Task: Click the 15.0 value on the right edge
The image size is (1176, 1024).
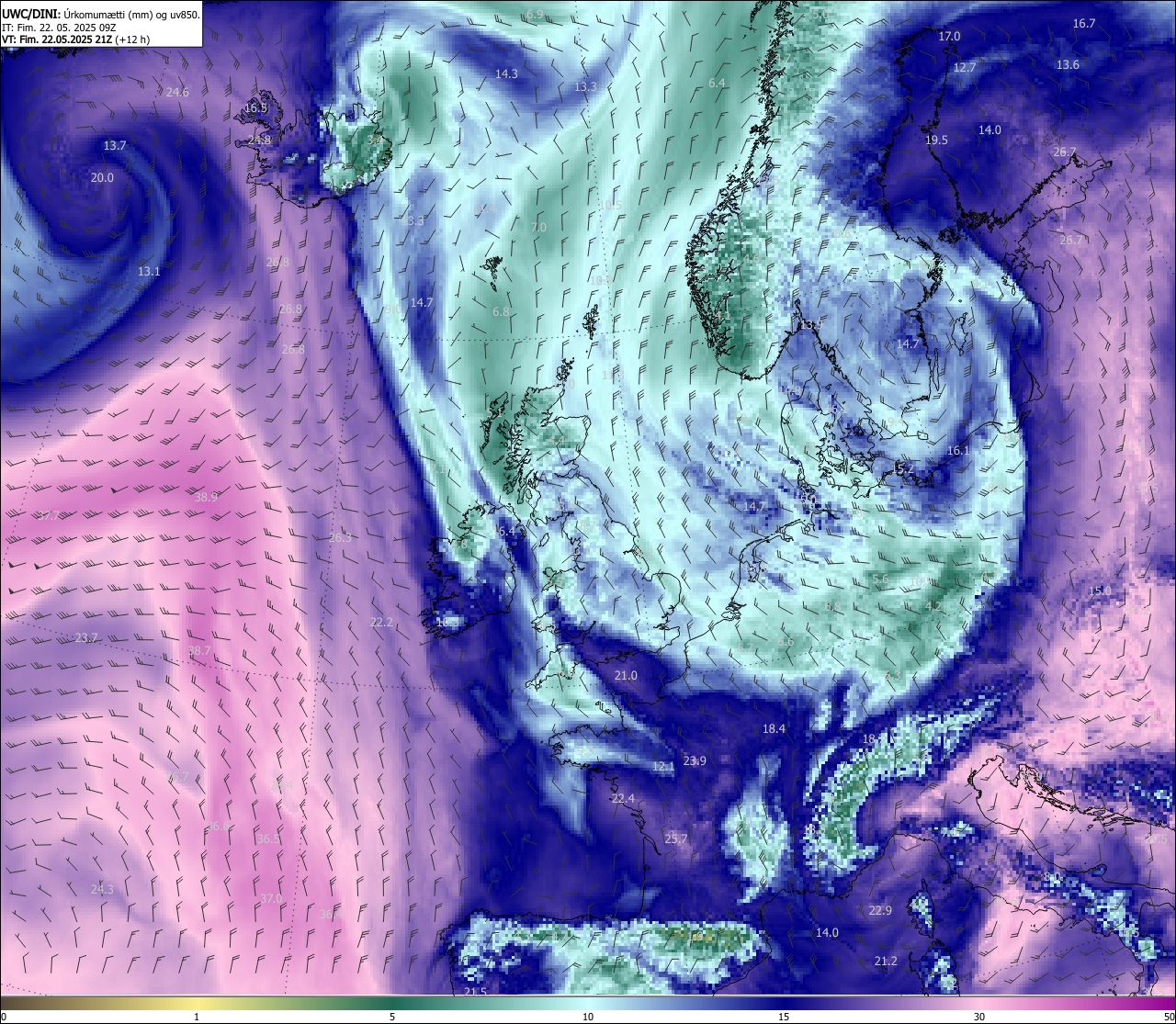Action: pyautogui.click(x=1100, y=591)
